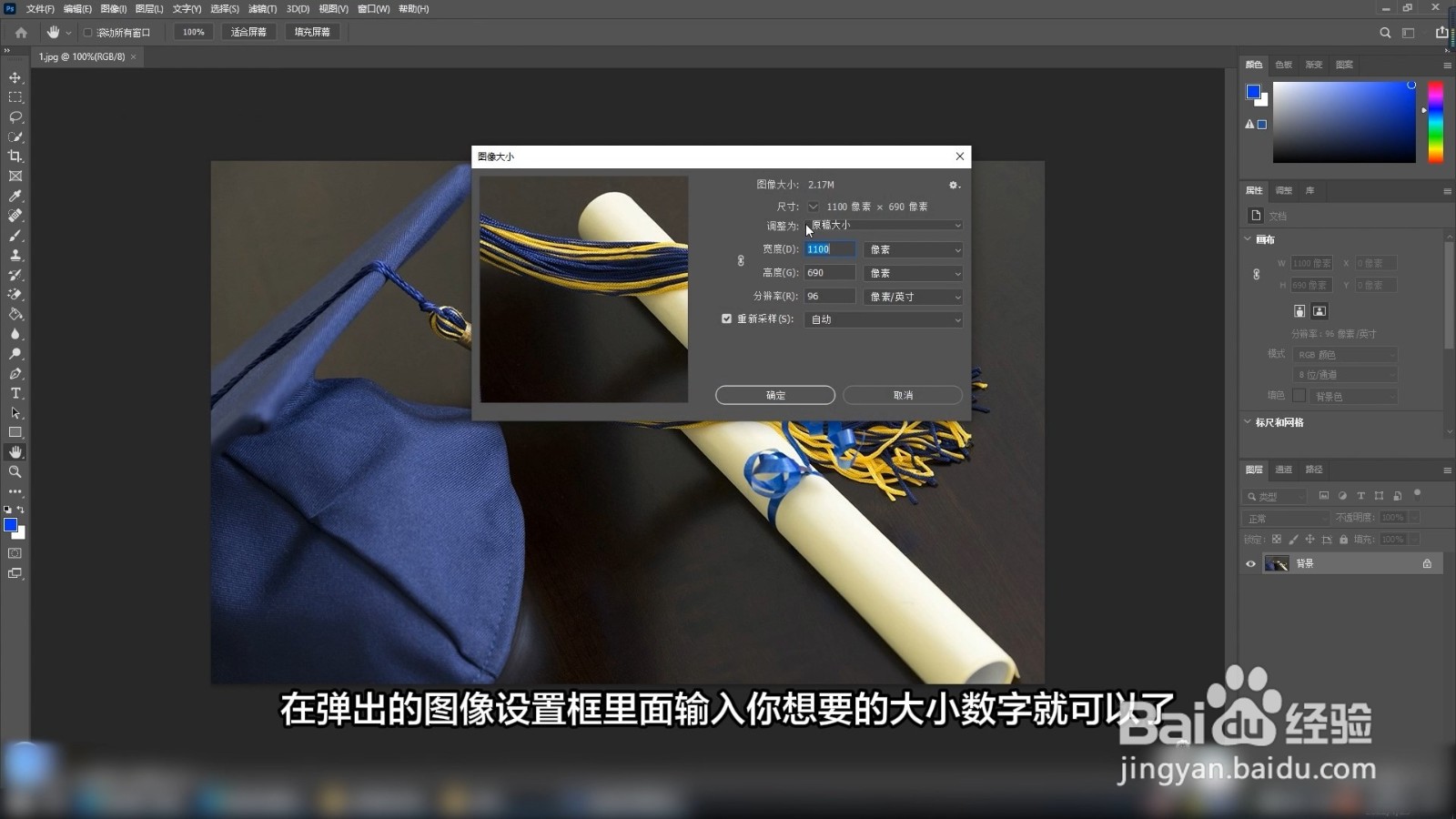
Task: Click the width-height constrain link icon
Action: coord(741,261)
